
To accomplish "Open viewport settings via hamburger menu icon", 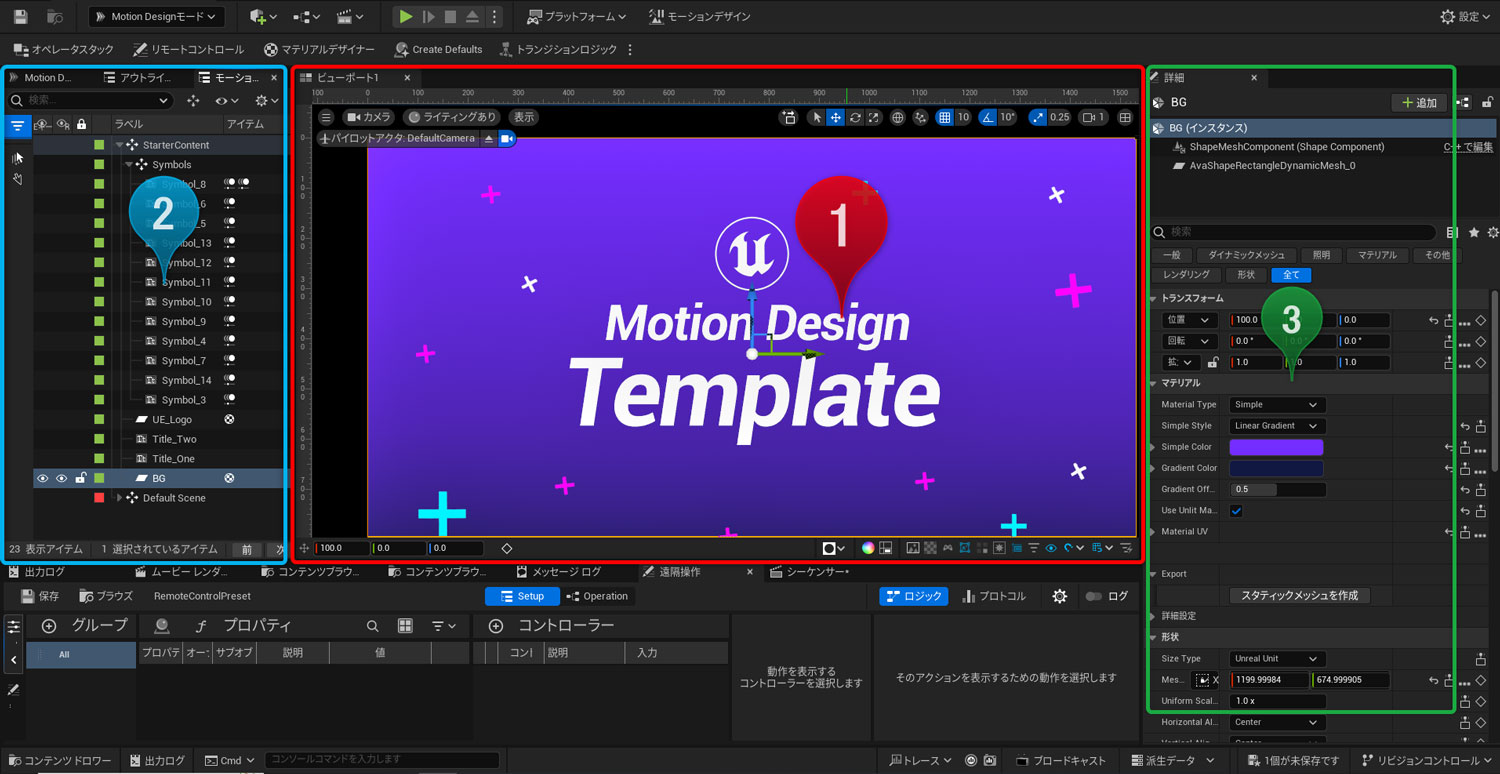I will [326, 117].
